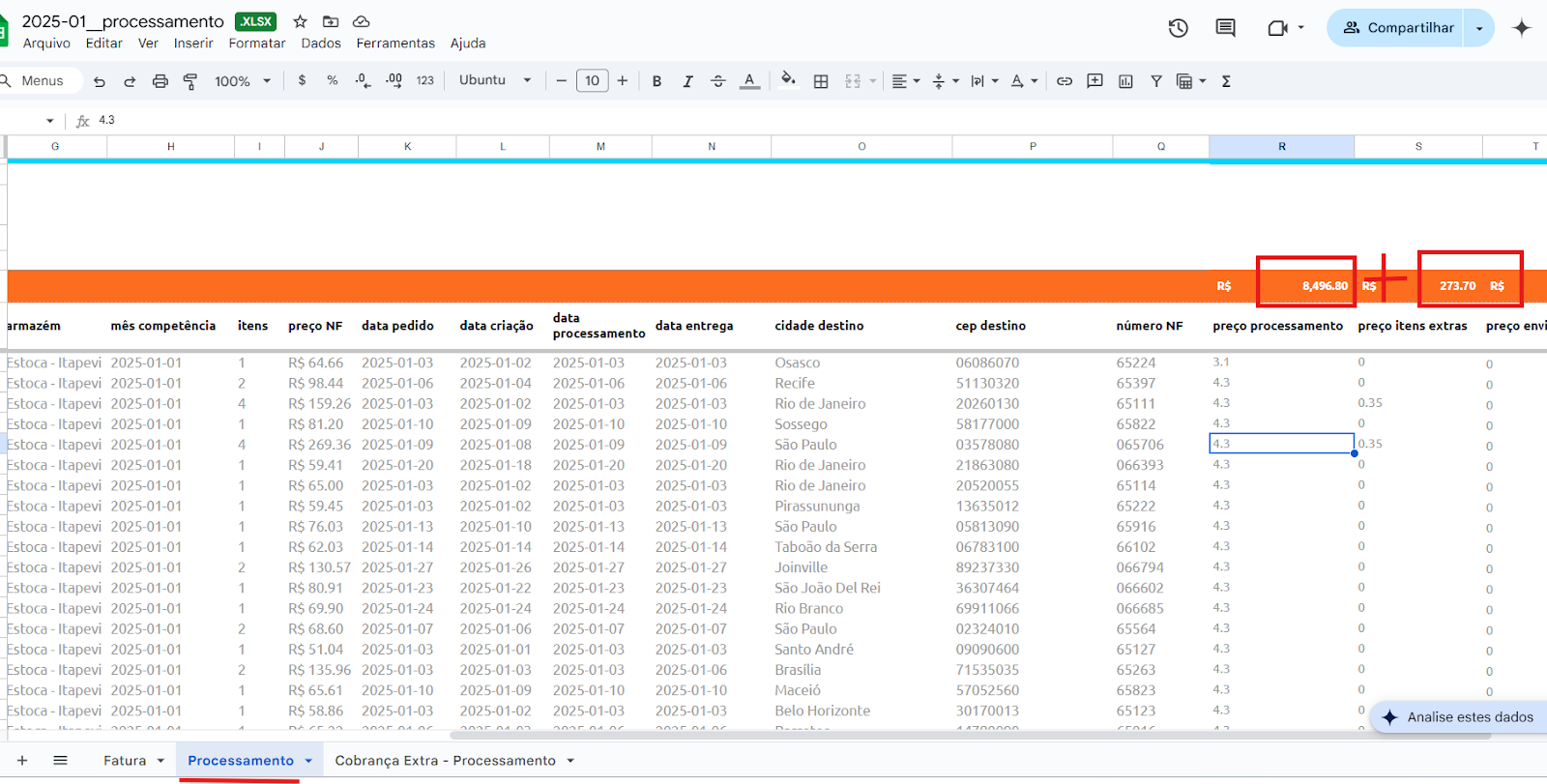Click the font size input field

592,81
